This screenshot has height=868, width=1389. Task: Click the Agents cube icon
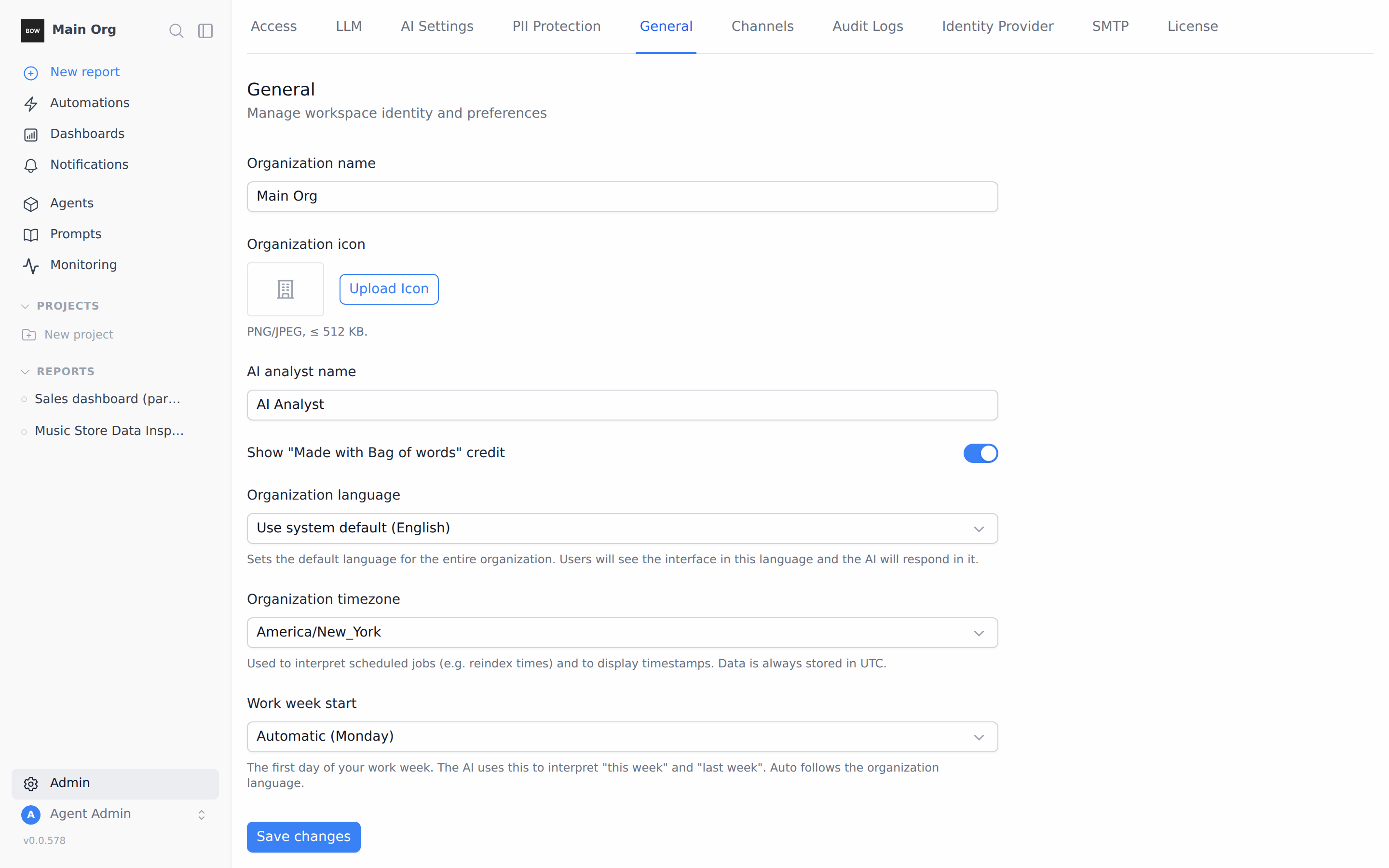(x=31, y=204)
